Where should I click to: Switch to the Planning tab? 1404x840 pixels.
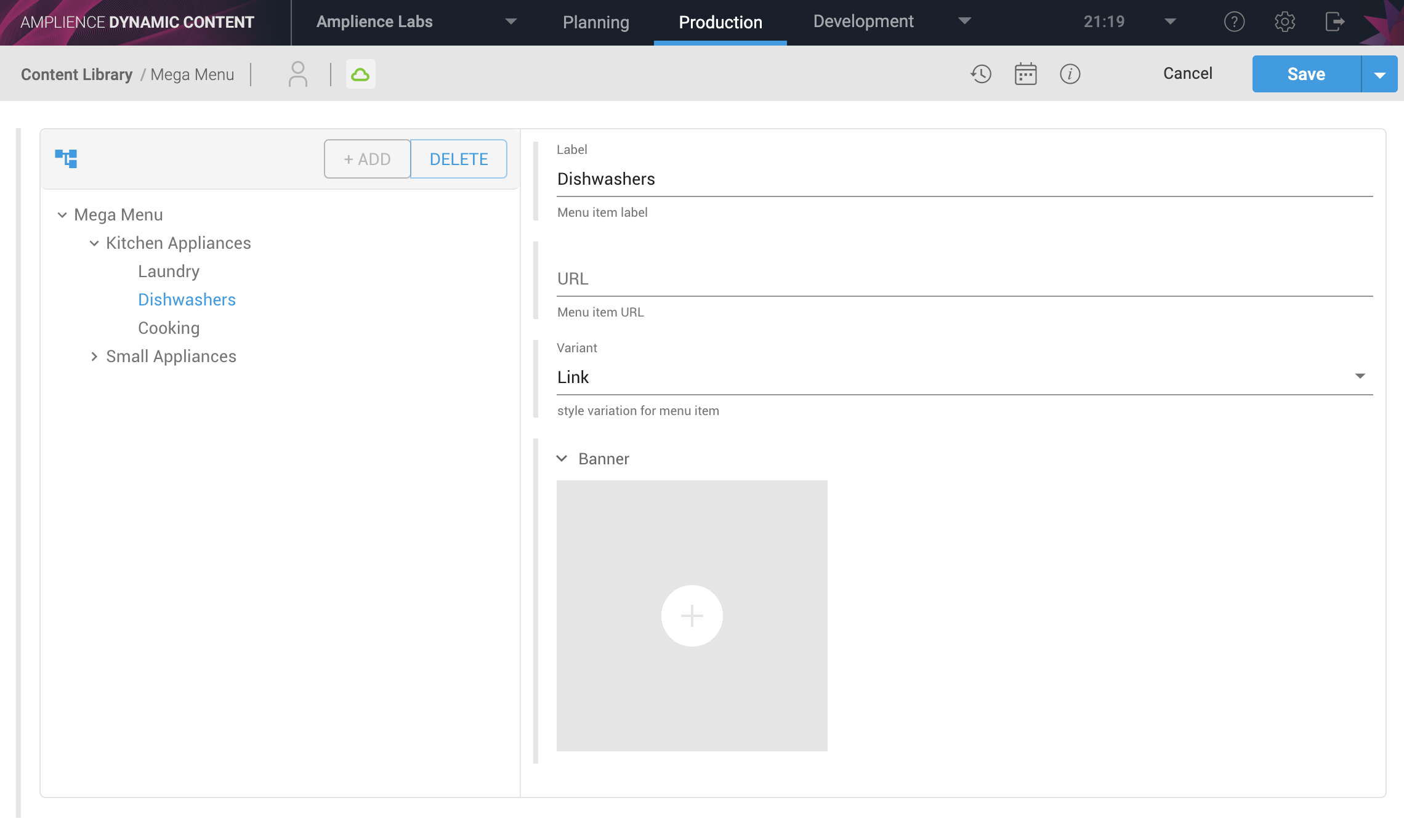click(x=595, y=22)
